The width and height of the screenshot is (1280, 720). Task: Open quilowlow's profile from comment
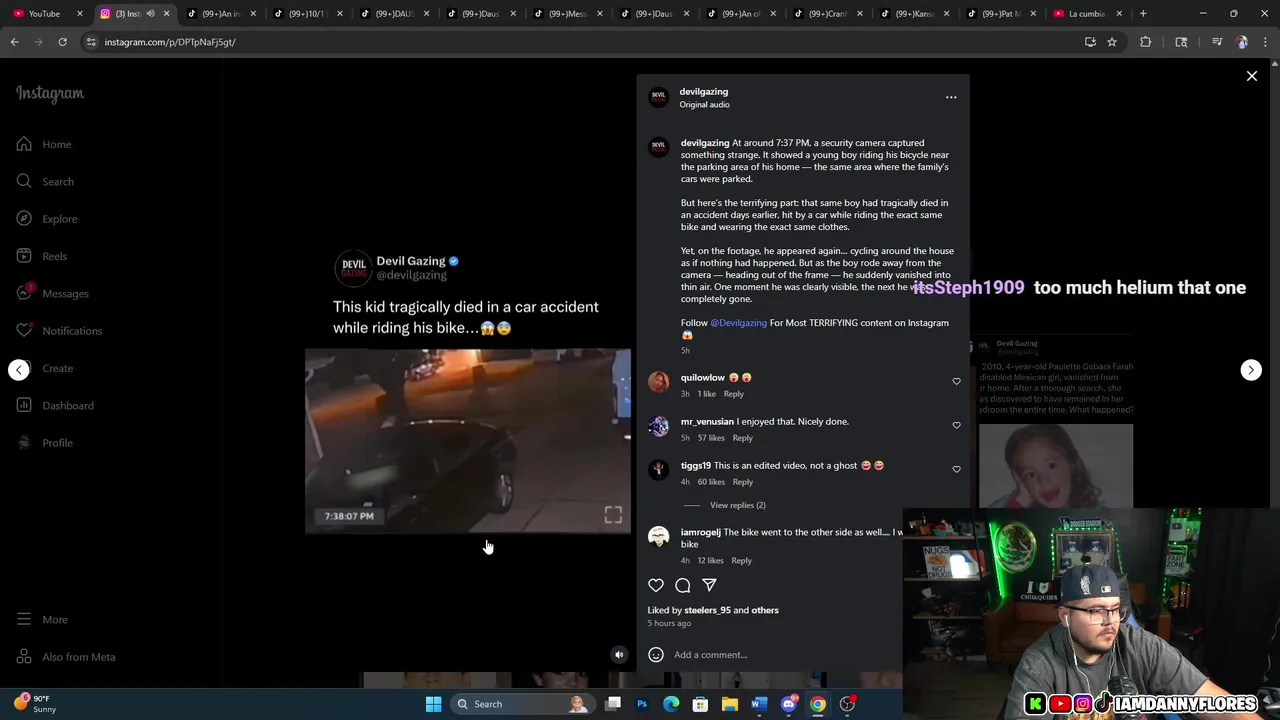(703, 378)
